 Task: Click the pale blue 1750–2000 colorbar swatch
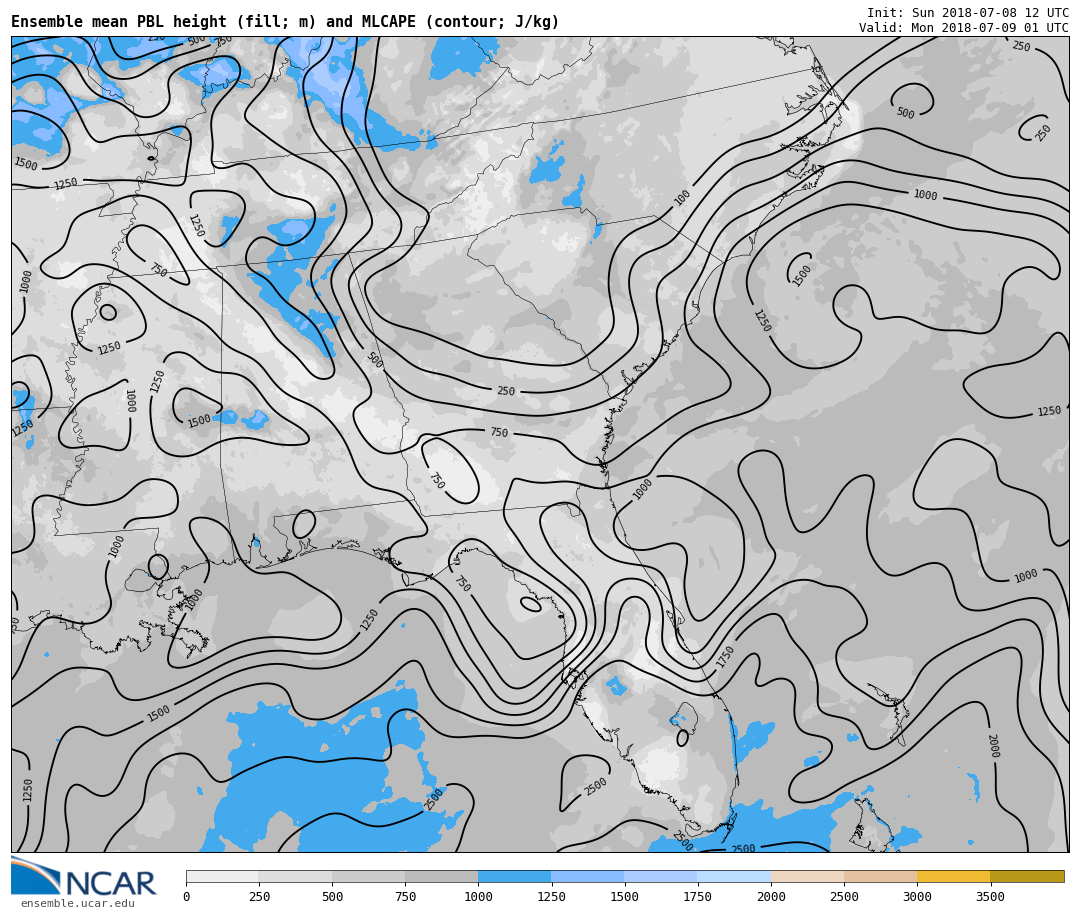(734, 876)
